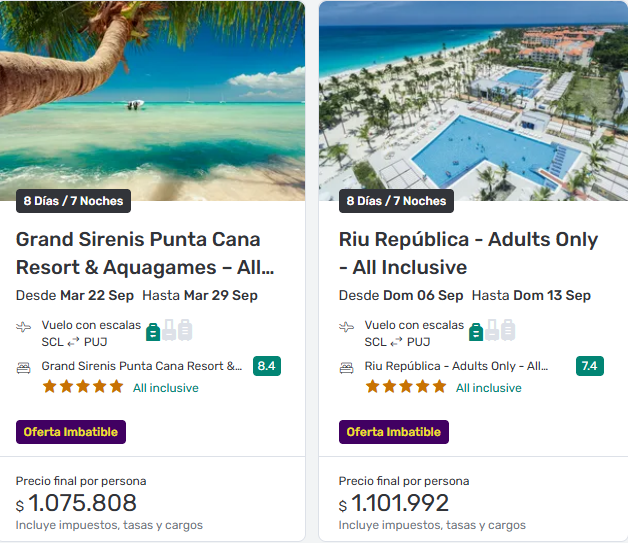Click the airplane icon on Riu República card

[347, 327]
